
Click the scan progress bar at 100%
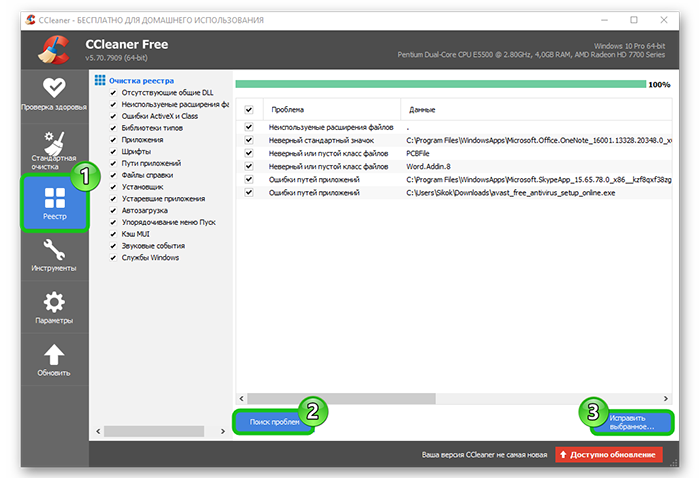click(441, 84)
